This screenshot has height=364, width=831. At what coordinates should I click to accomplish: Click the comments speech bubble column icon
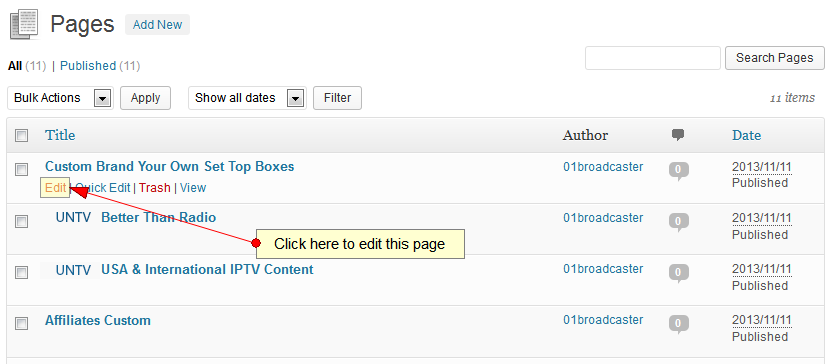(x=678, y=135)
